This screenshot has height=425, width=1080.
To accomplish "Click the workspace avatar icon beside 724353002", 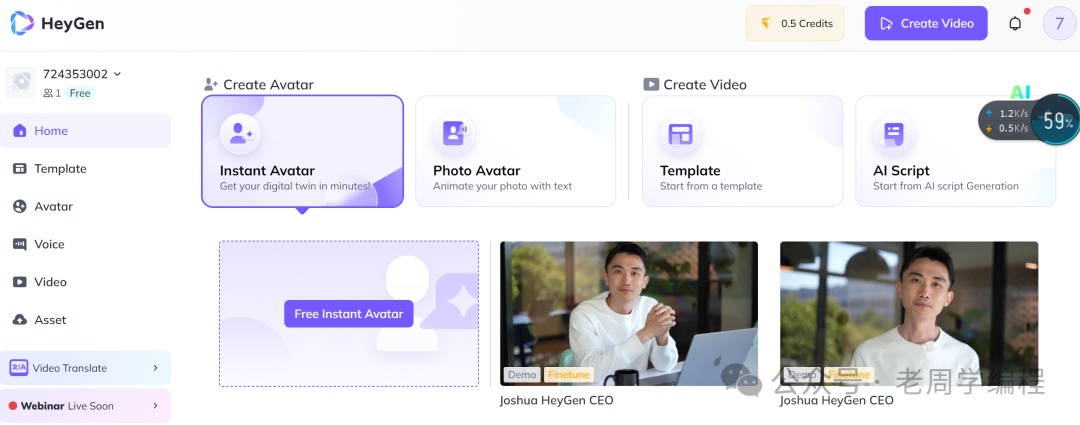I will click(21, 82).
